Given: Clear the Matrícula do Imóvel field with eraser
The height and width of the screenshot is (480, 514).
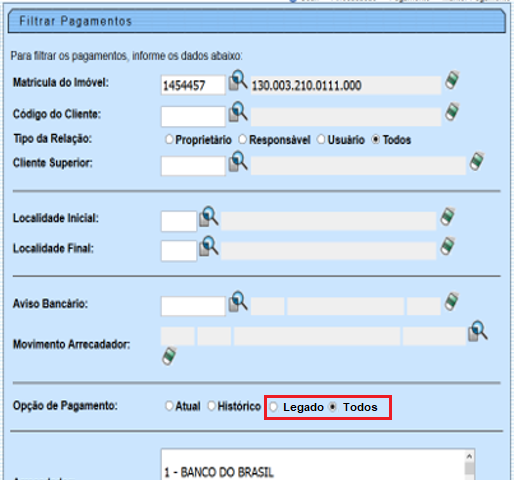Looking at the screenshot, I should pos(452,80).
